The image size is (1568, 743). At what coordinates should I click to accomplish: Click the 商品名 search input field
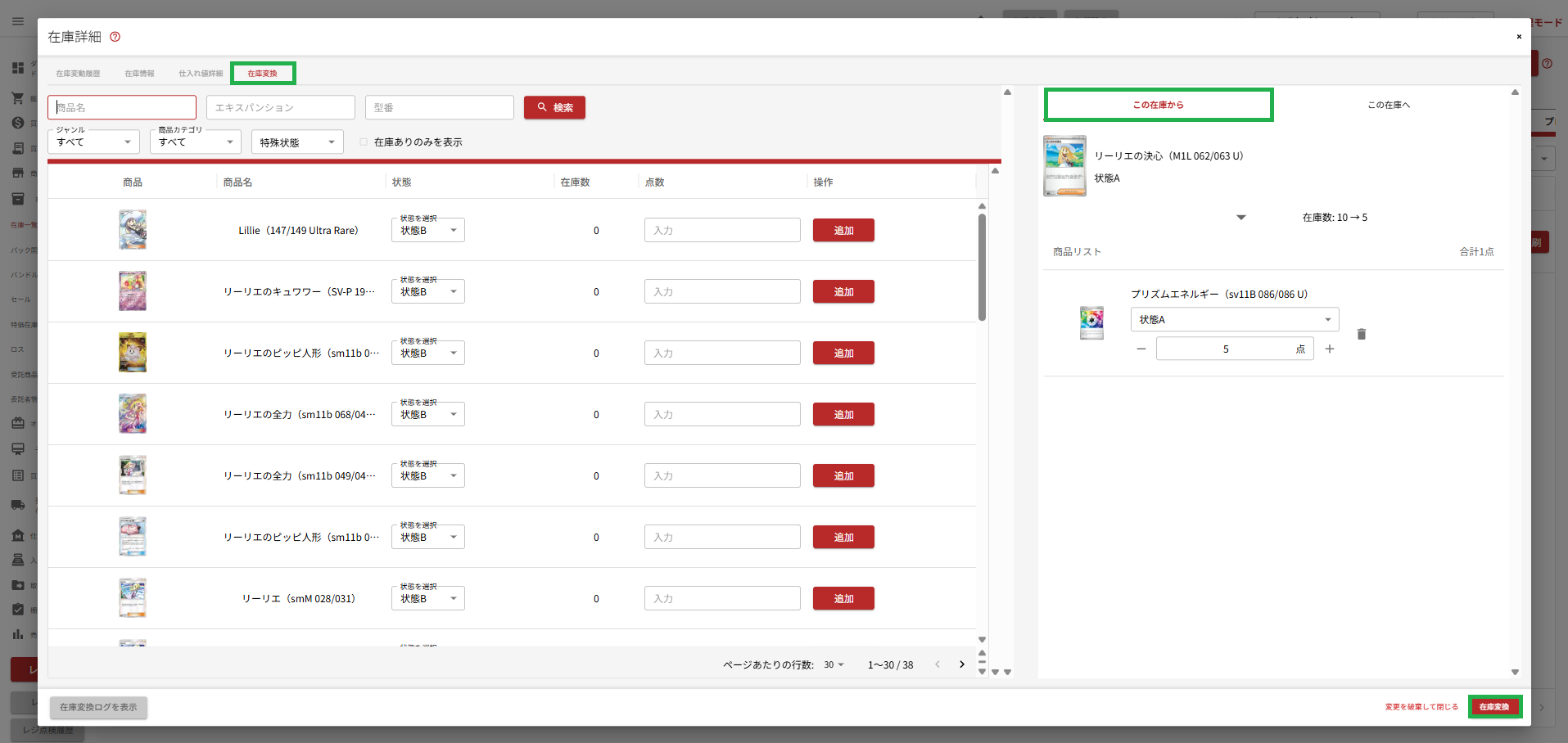pos(122,107)
